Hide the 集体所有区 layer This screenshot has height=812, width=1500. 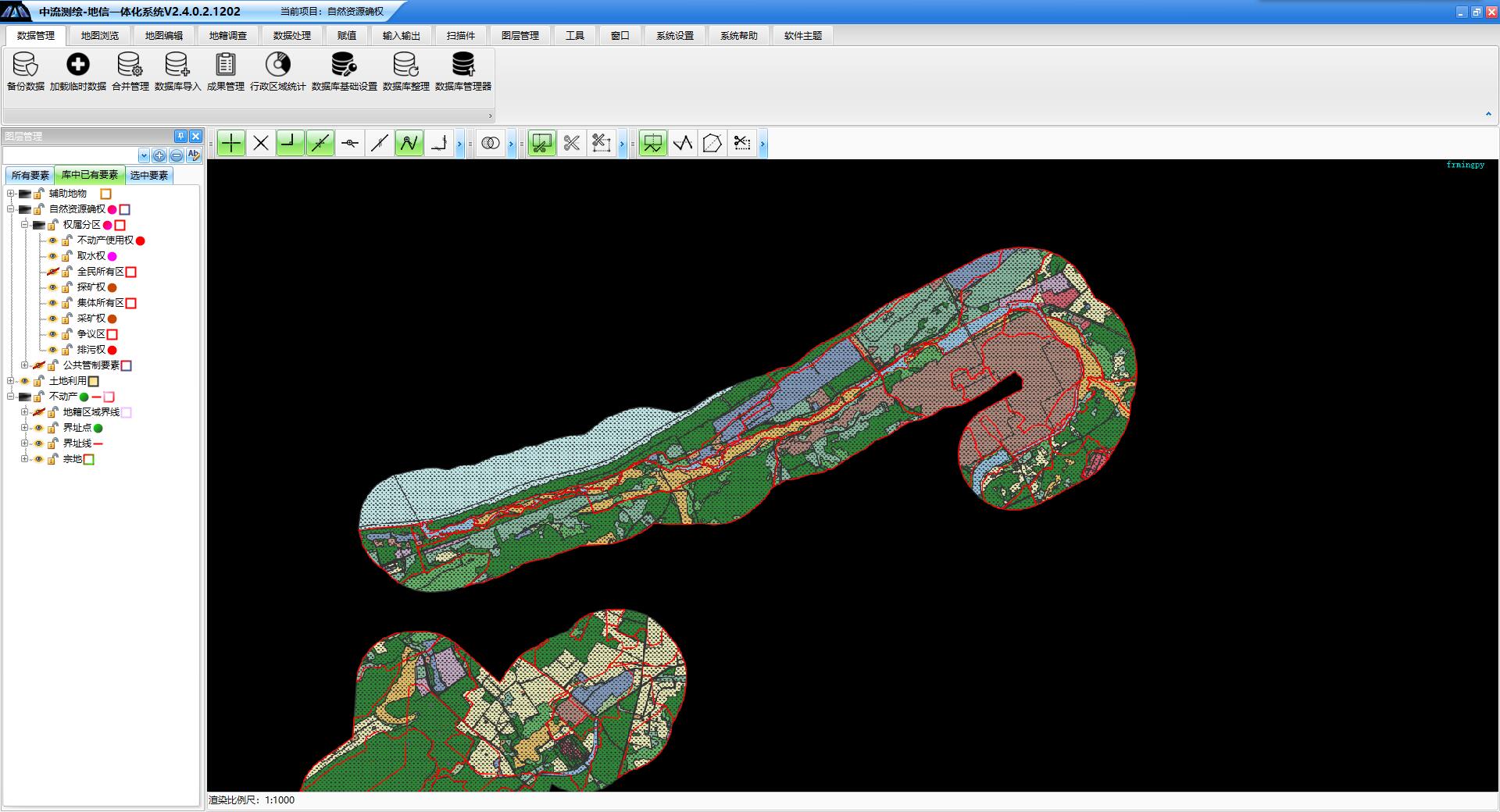point(52,303)
